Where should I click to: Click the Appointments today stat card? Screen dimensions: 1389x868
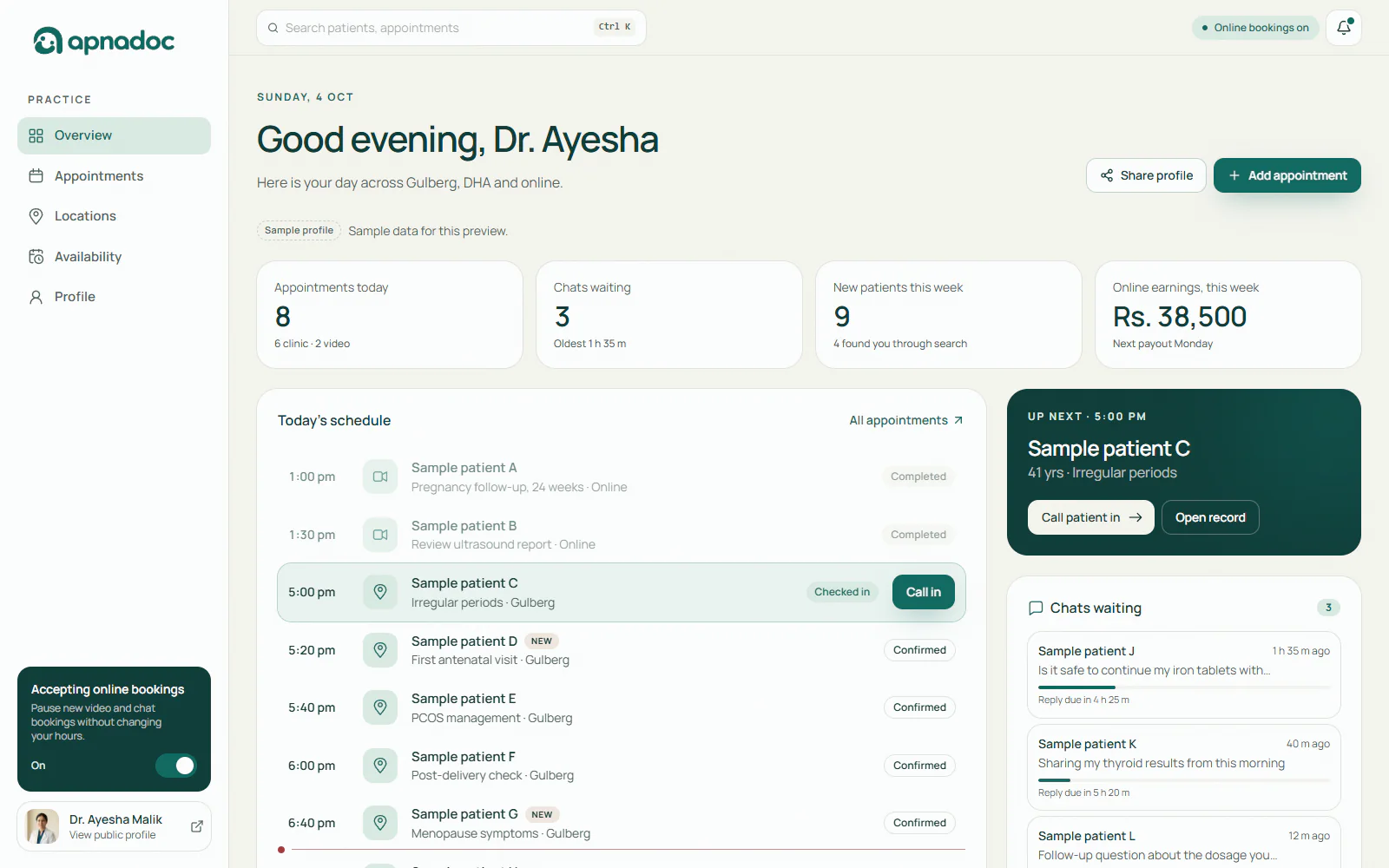390,314
